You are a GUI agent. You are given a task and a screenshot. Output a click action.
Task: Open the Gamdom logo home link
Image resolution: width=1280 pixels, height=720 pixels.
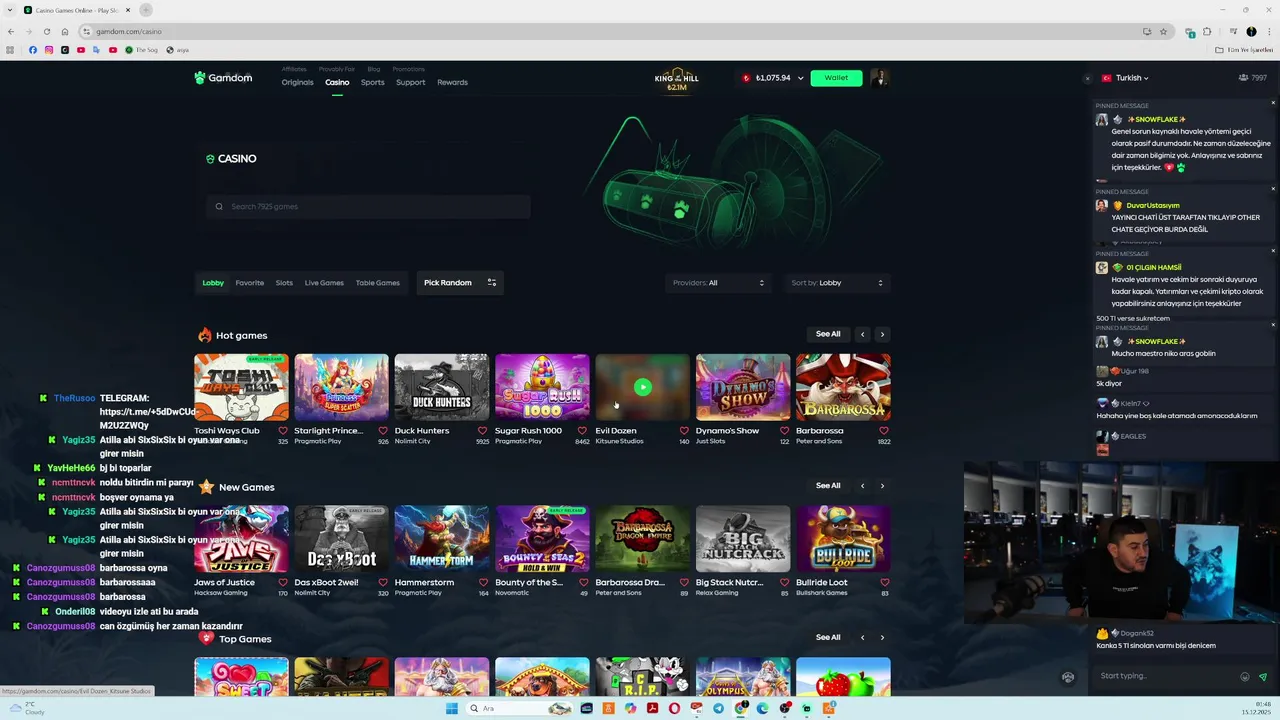(223, 78)
